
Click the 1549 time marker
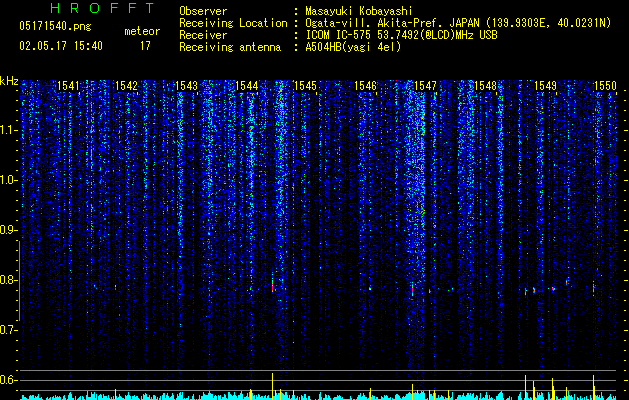pyautogui.click(x=546, y=86)
